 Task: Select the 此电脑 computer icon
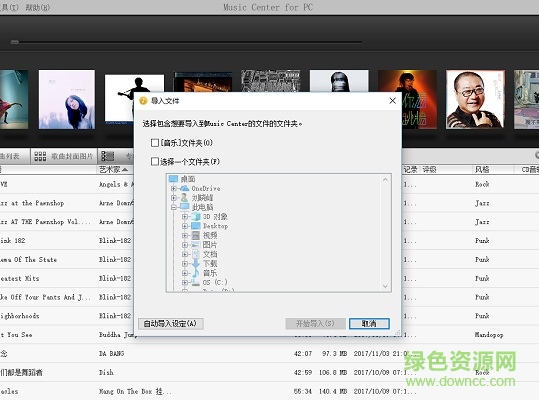pyautogui.click(x=185, y=207)
